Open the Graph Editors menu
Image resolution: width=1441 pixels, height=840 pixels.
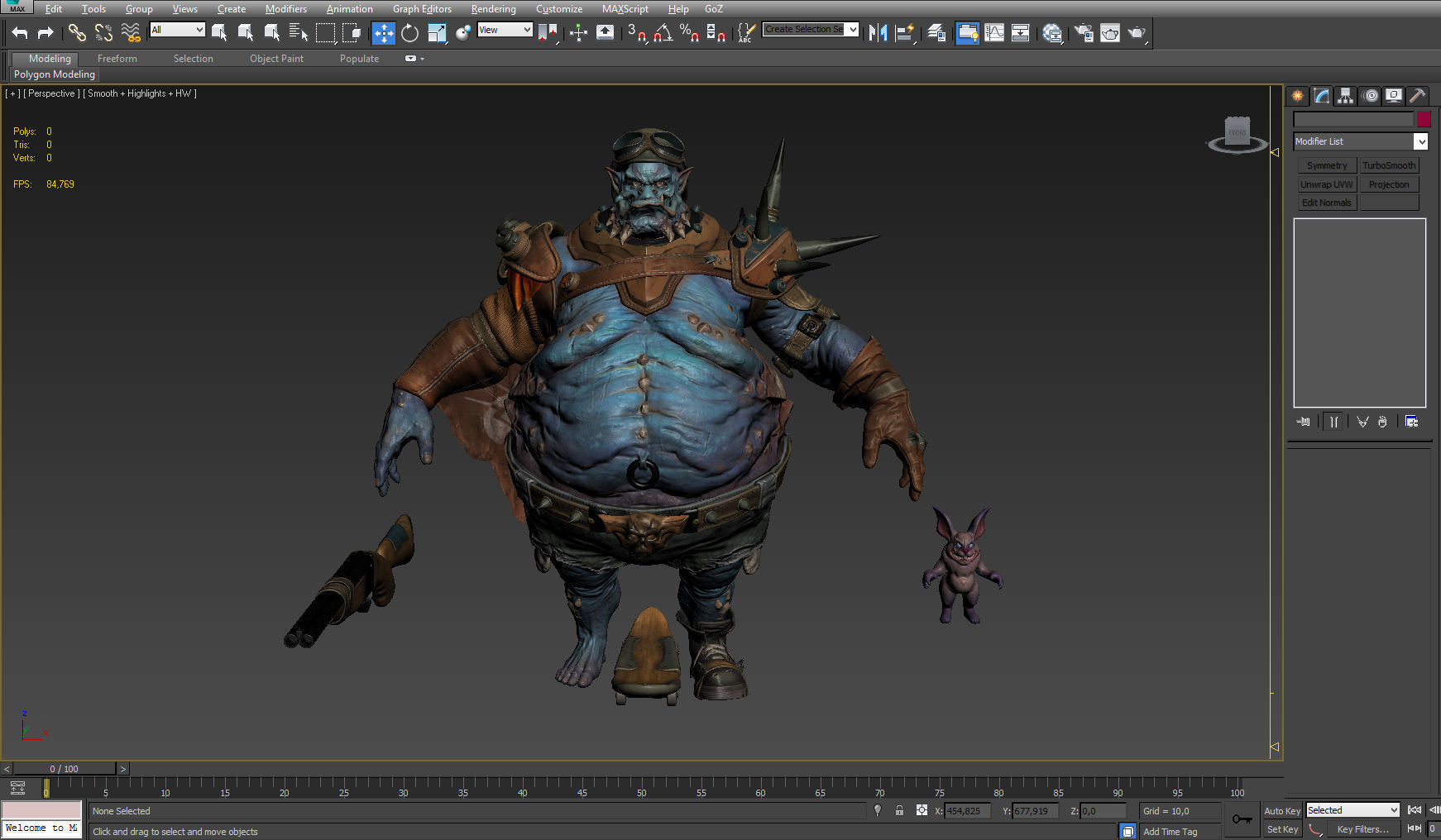click(x=422, y=9)
